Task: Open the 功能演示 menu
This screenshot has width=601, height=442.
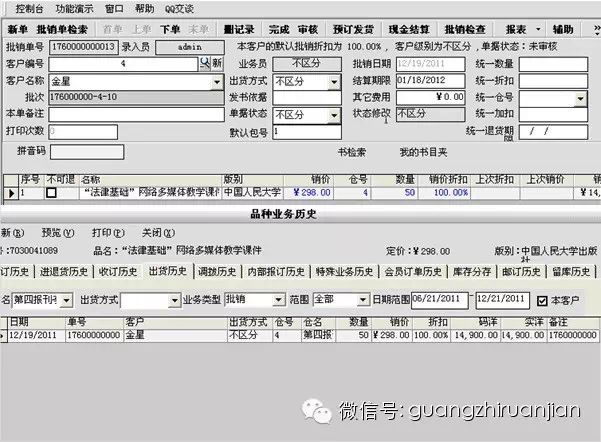Action: (x=74, y=9)
